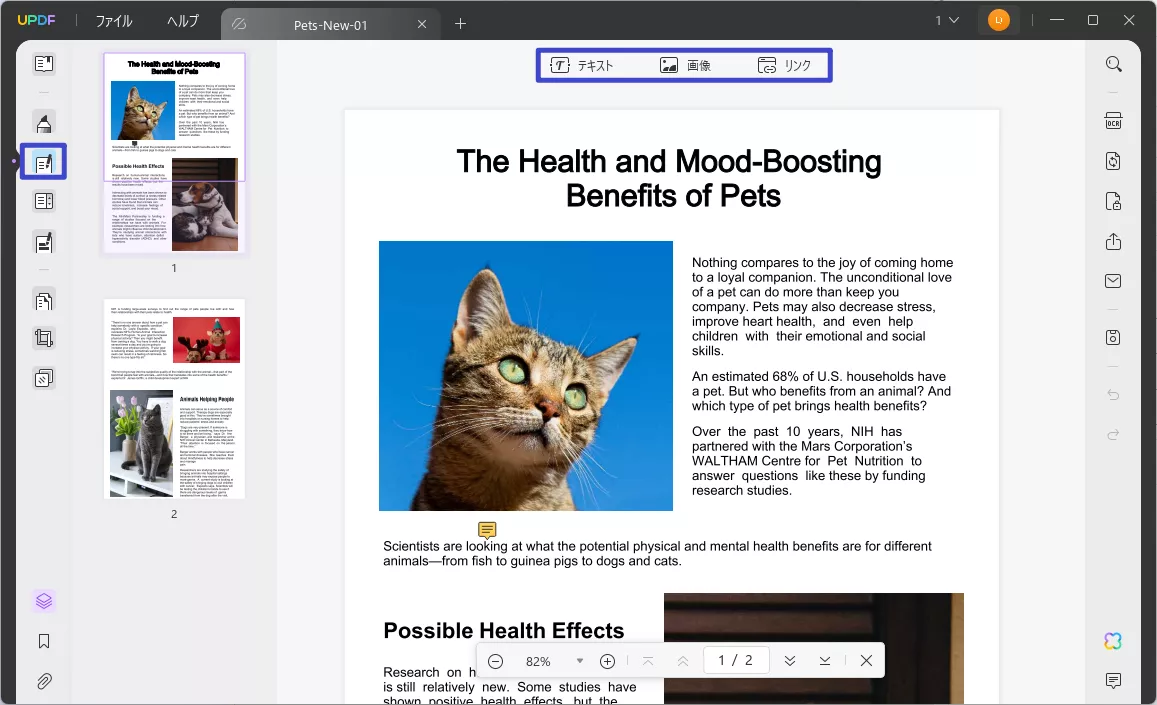Zoom out with the minus button

(496, 661)
